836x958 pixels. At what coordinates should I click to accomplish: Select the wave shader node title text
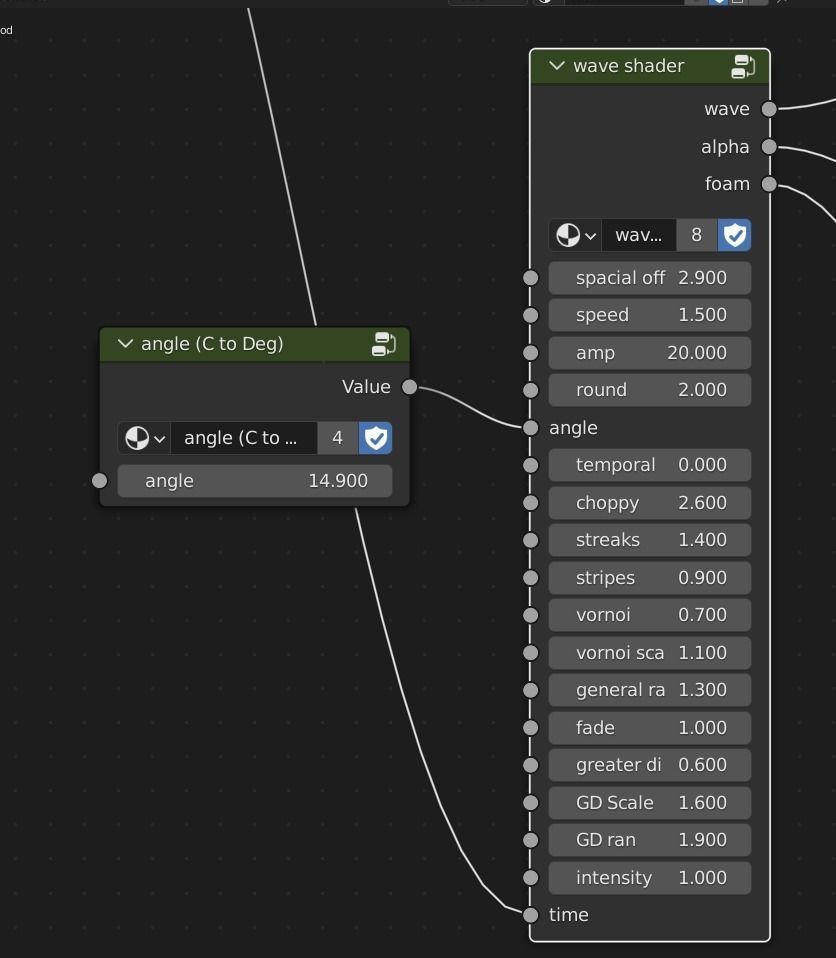pyautogui.click(x=628, y=66)
